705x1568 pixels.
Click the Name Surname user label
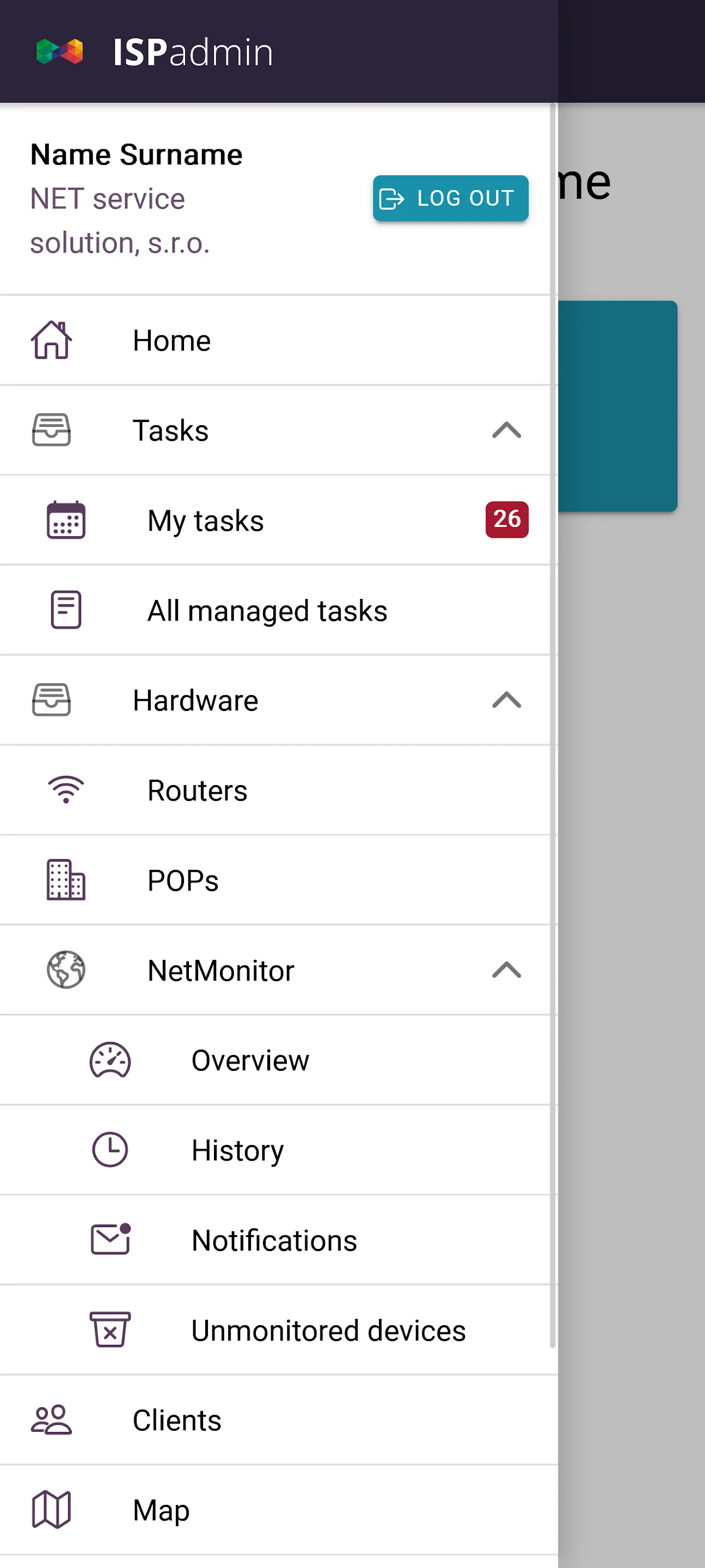[x=137, y=155]
